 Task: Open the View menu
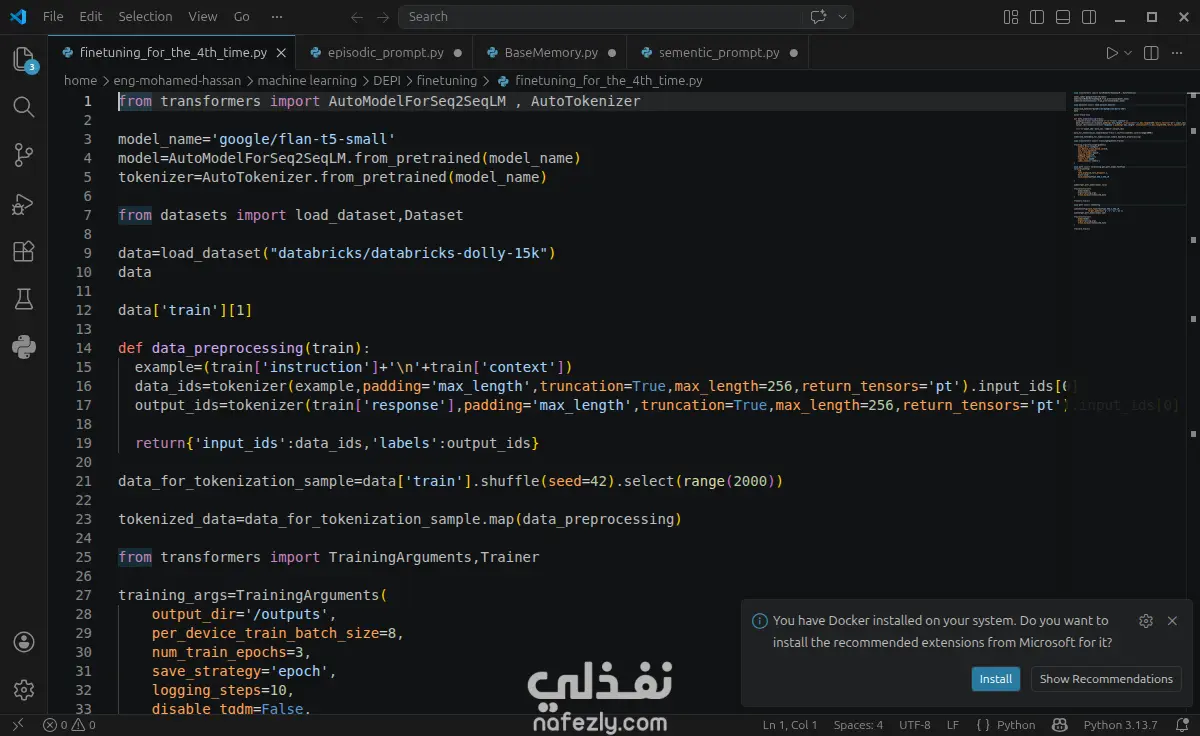click(203, 17)
